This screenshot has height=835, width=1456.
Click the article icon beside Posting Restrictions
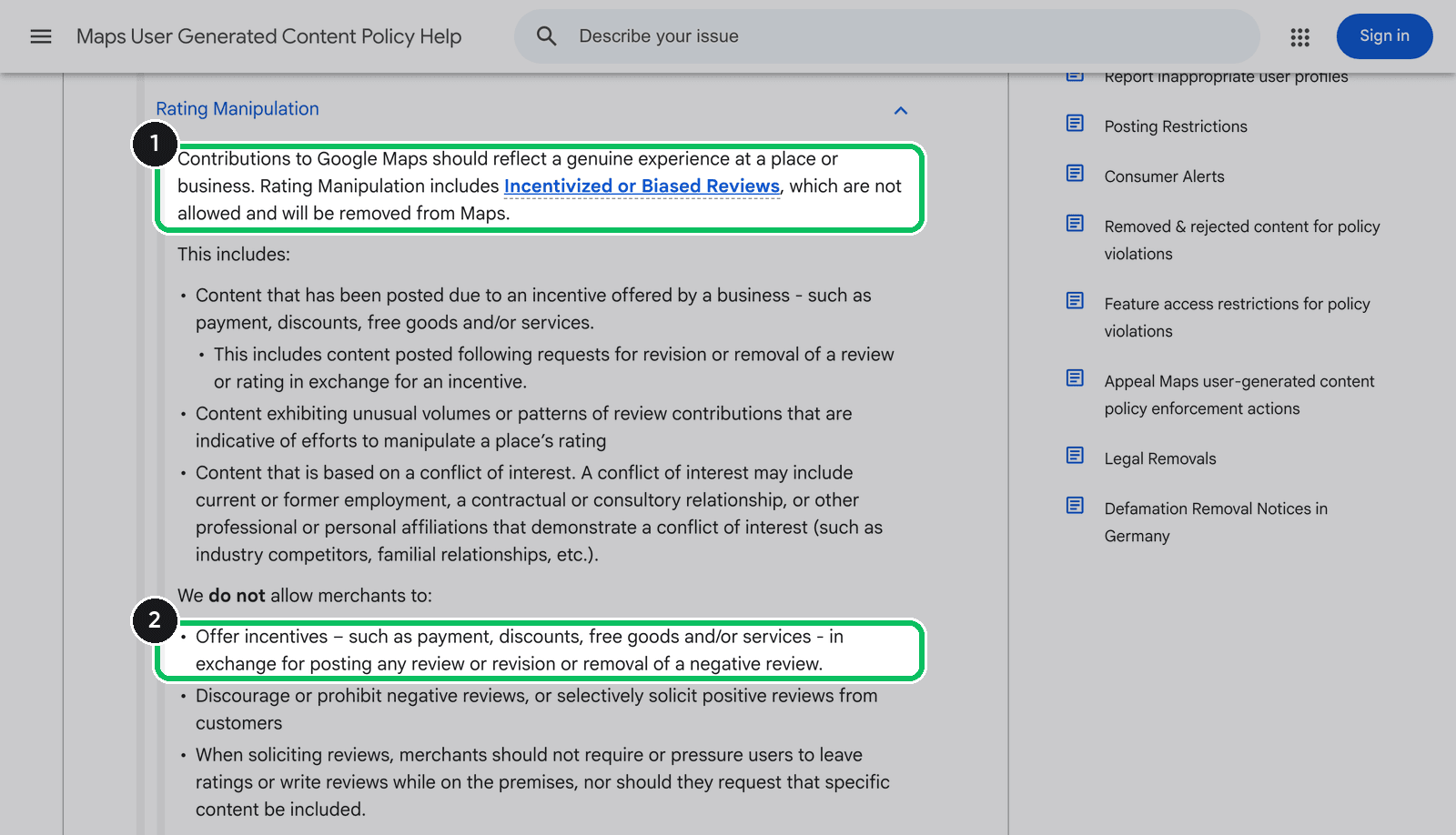(x=1075, y=123)
